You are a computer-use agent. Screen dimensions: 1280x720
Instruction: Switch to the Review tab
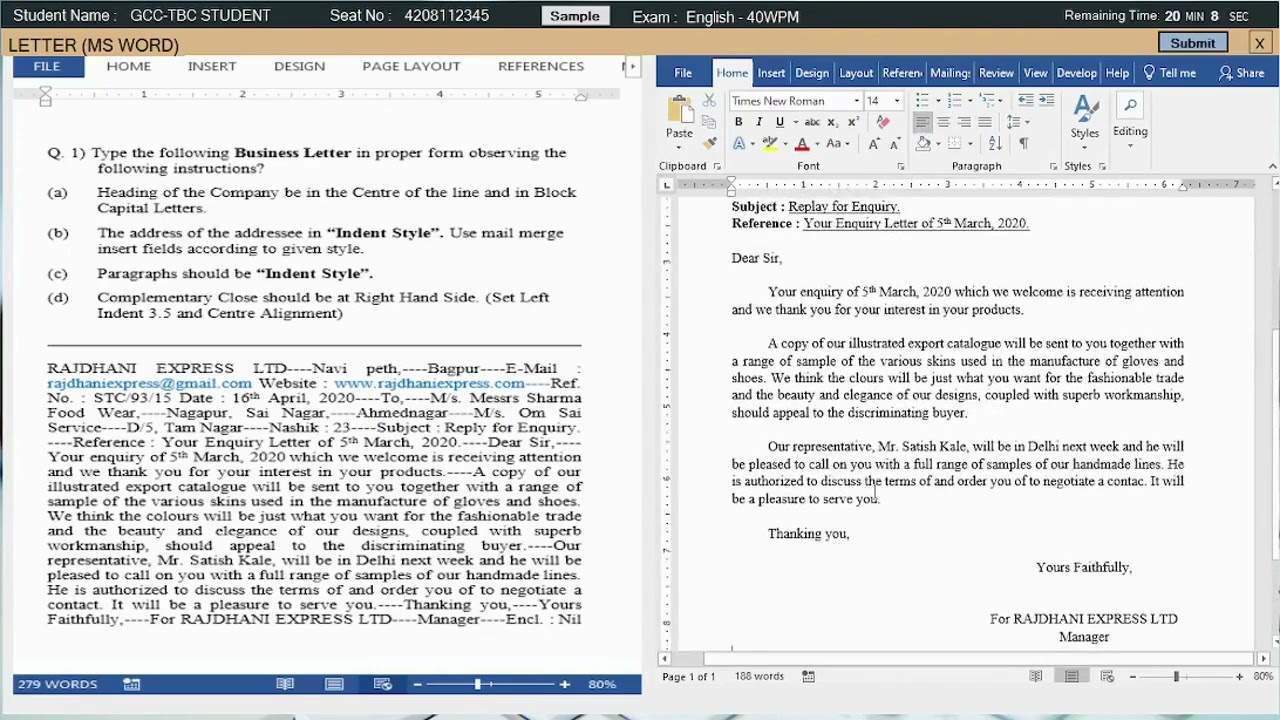coord(996,73)
